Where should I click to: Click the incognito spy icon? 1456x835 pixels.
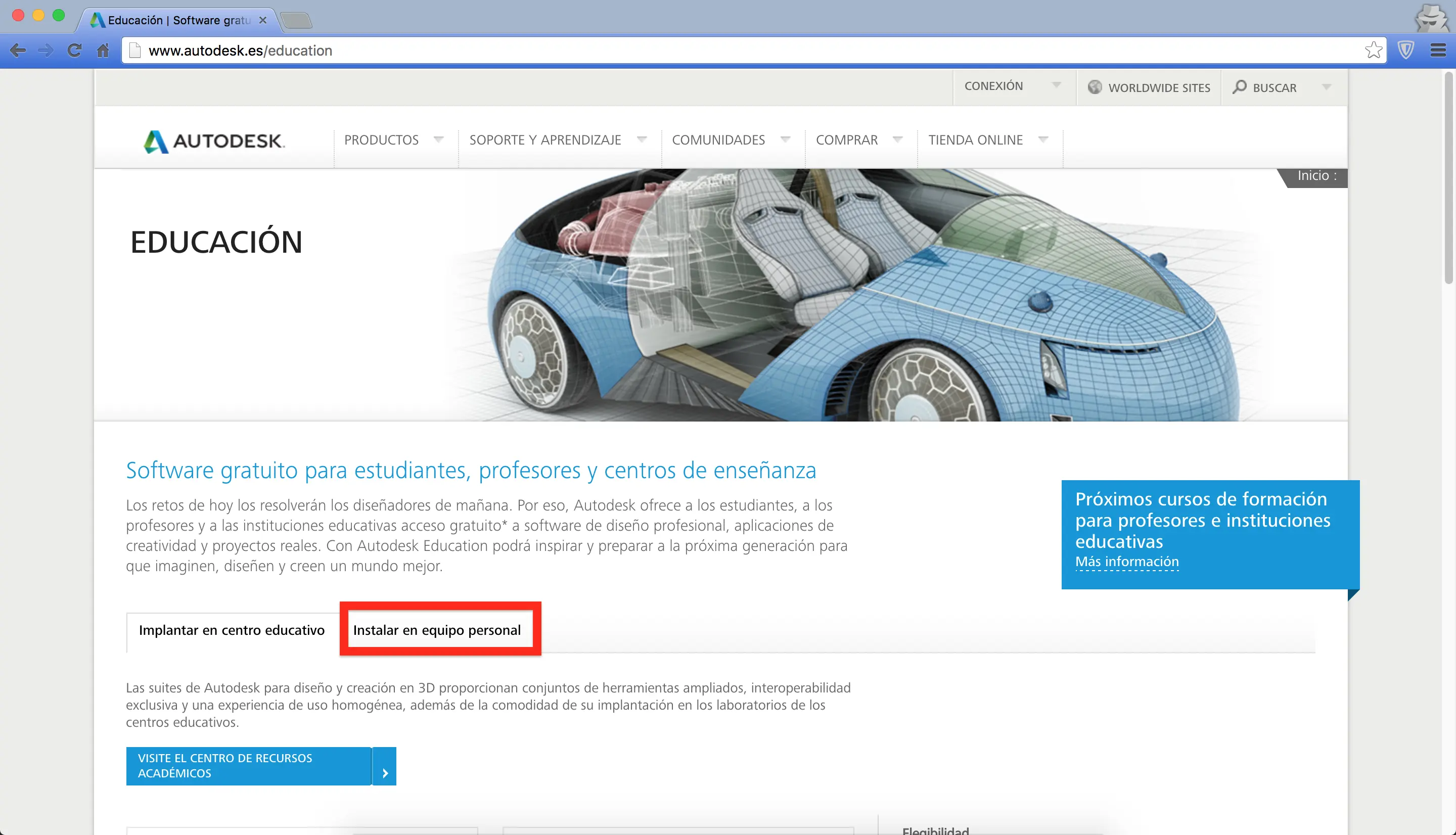[x=1431, y=18]
